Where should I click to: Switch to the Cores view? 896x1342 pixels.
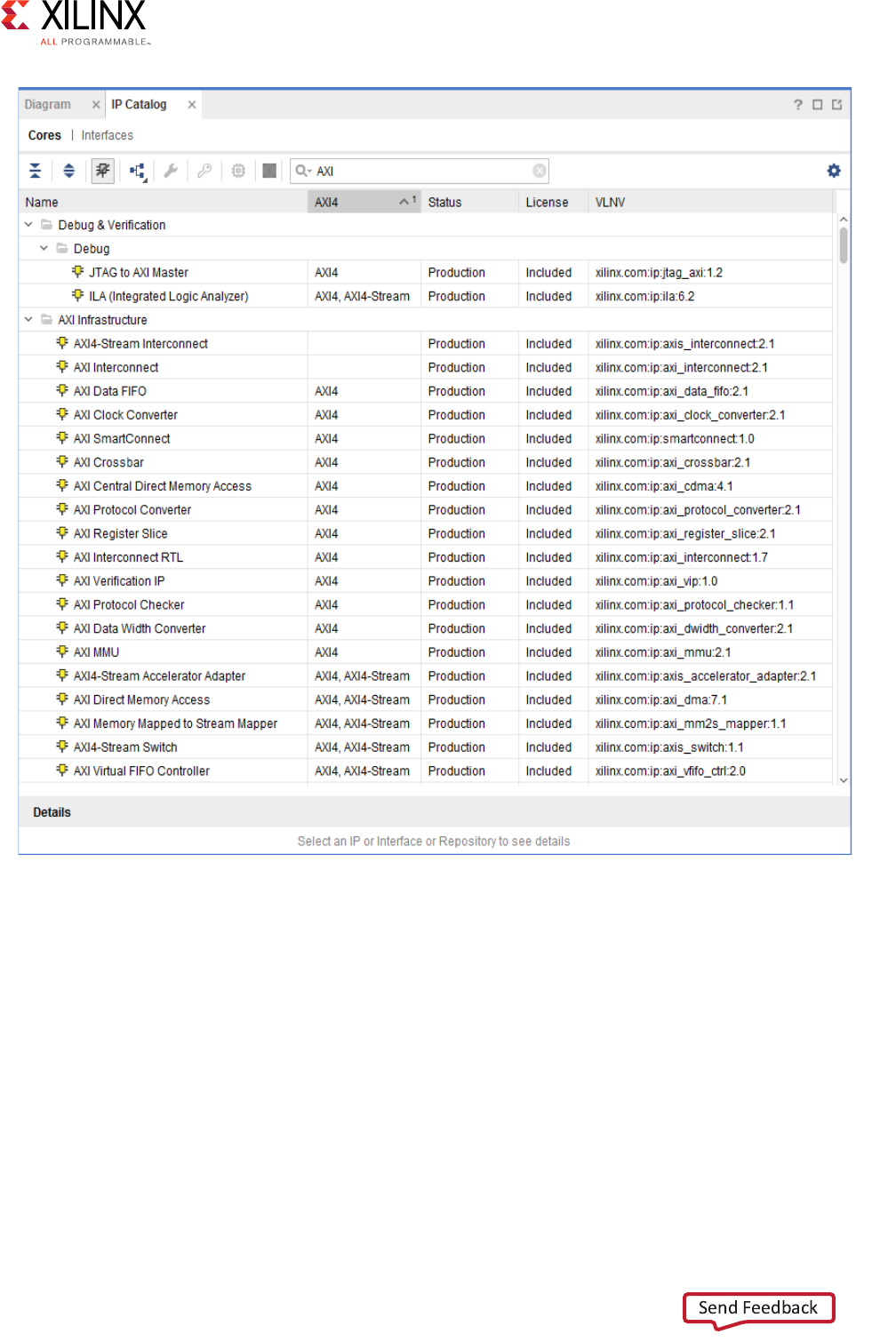44,135
